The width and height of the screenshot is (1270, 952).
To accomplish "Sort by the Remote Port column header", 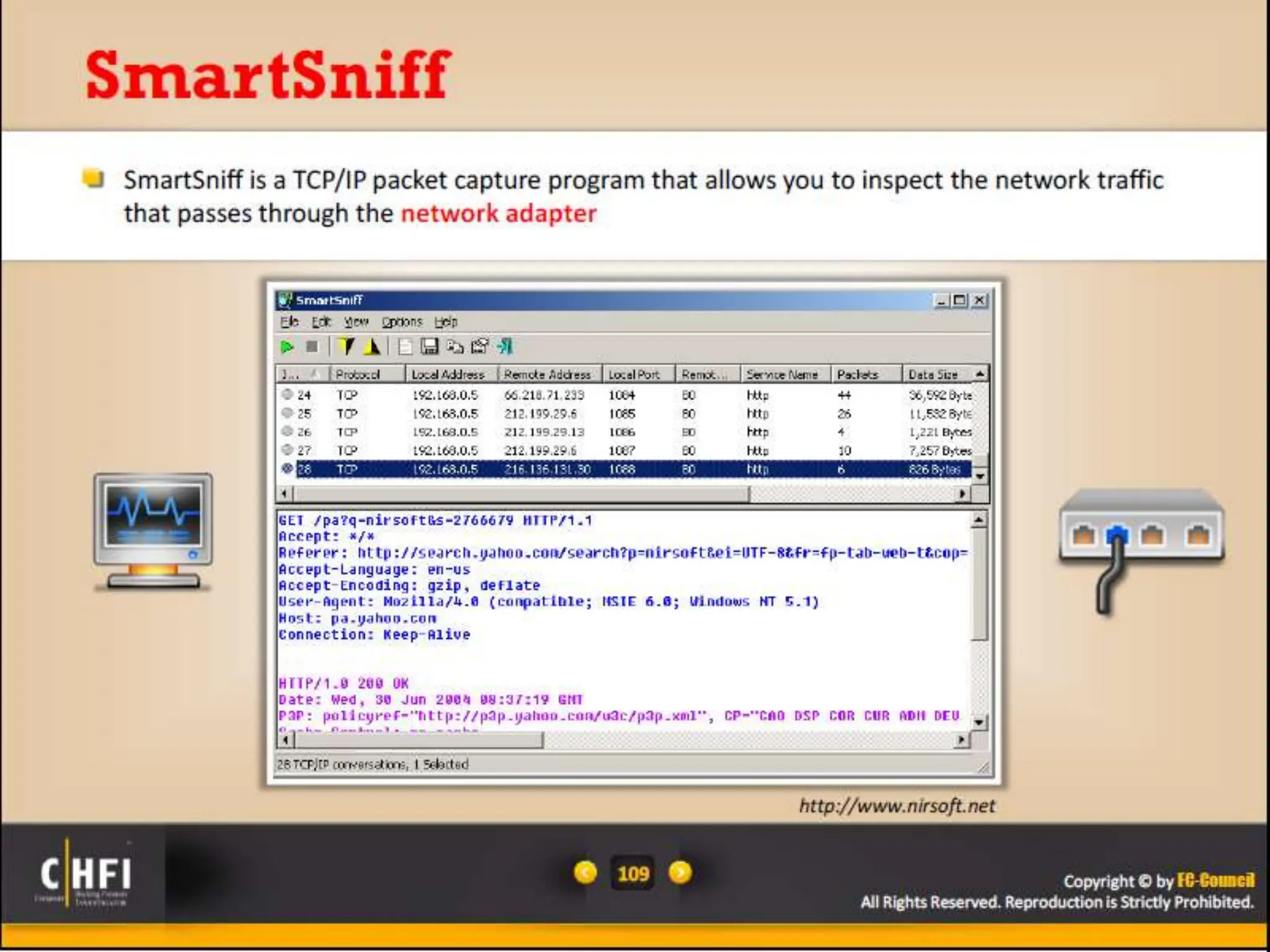I will point(708,374).
